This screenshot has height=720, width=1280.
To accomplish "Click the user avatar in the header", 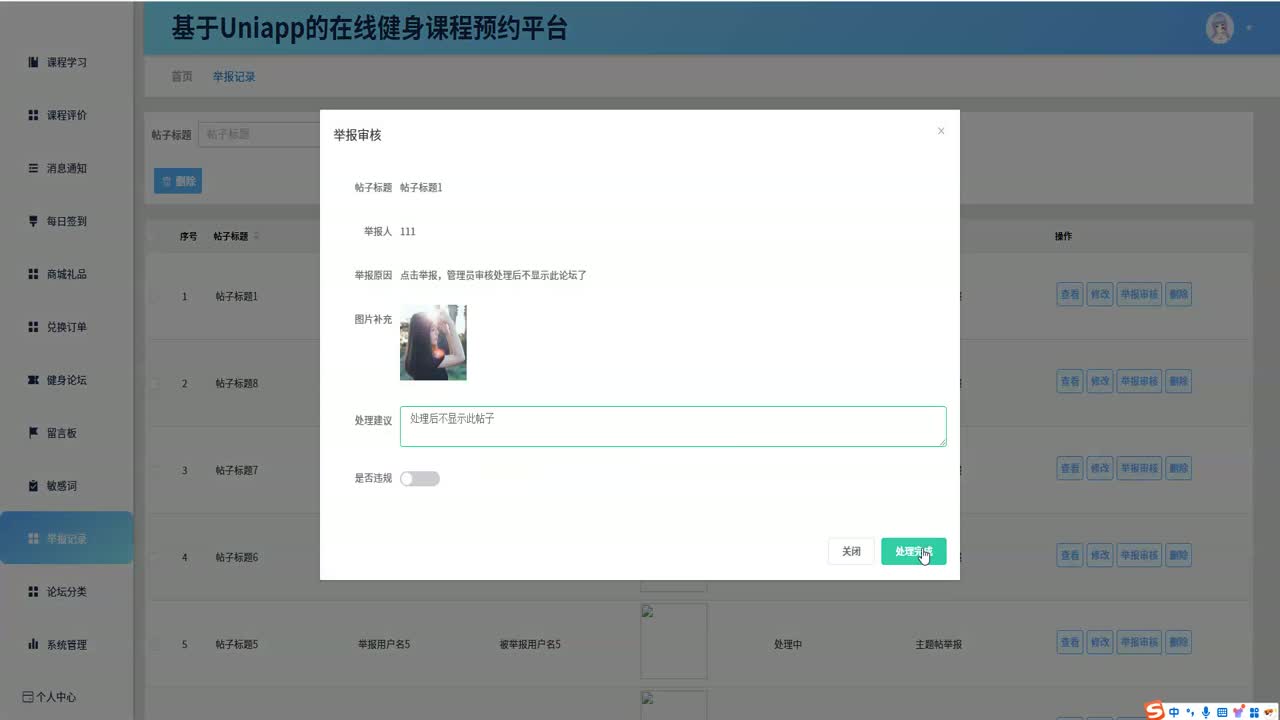I will click(1220, 28).
